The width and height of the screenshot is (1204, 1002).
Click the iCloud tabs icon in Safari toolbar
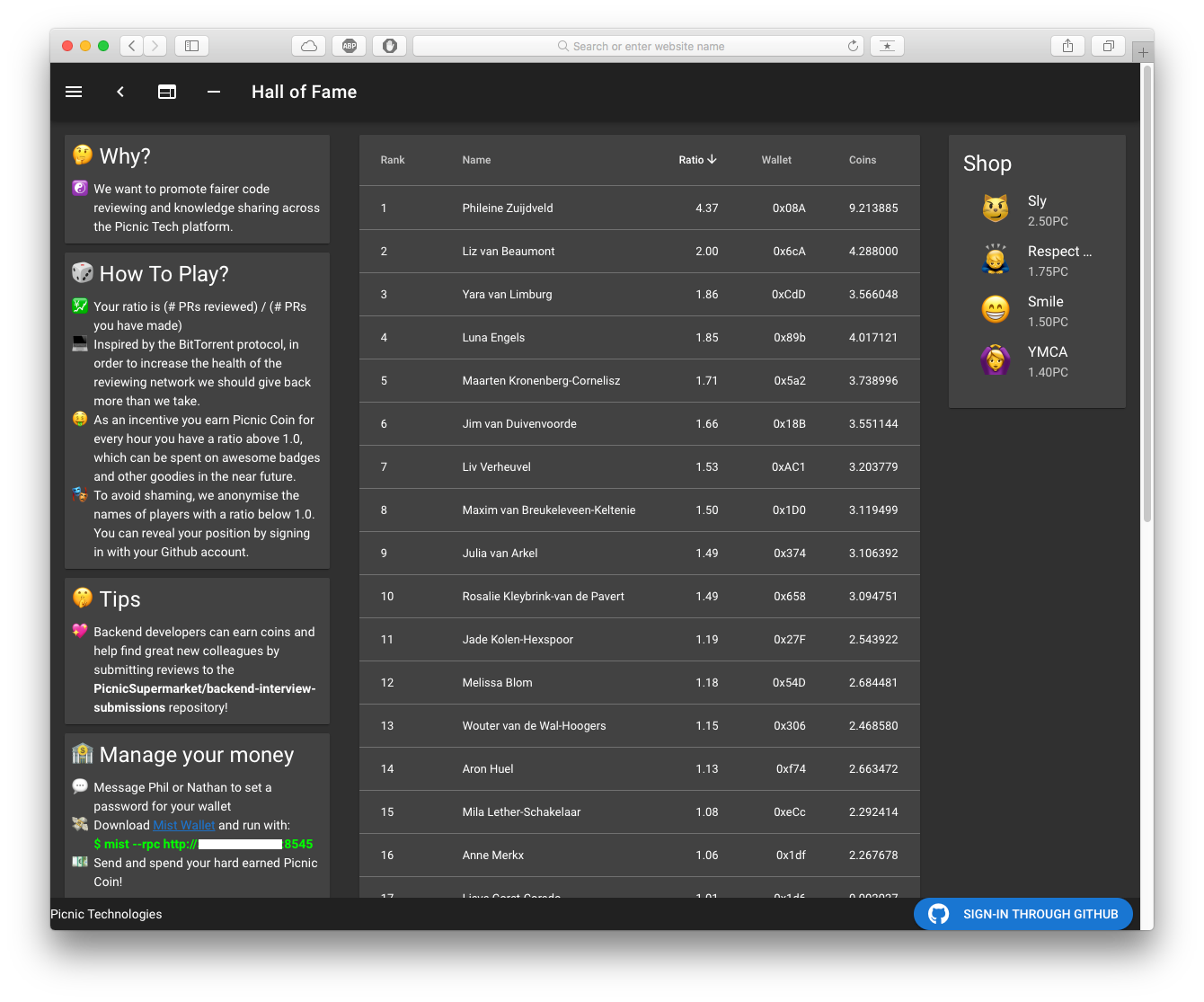pyautogui.click(x=308, y=46)
